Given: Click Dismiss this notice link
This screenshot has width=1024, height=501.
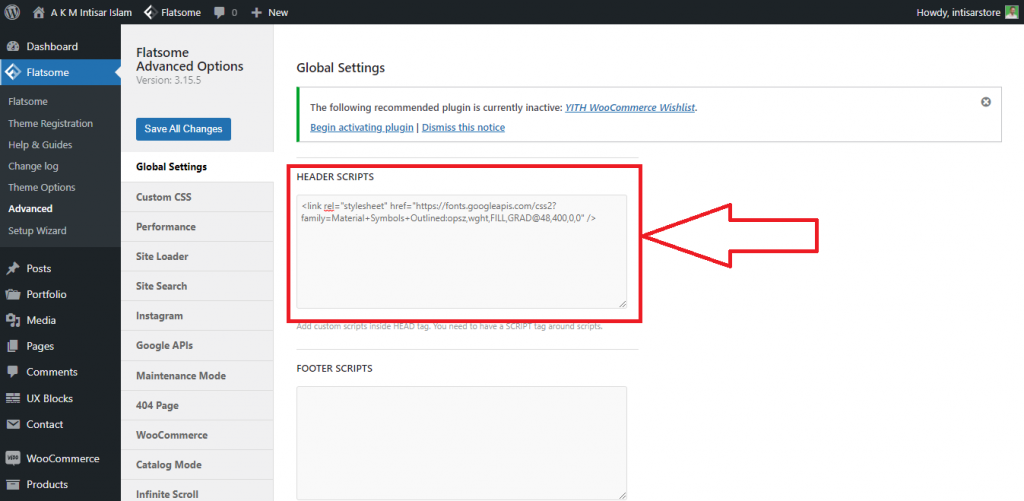Looking at the screenshot, I should [463, 127].
